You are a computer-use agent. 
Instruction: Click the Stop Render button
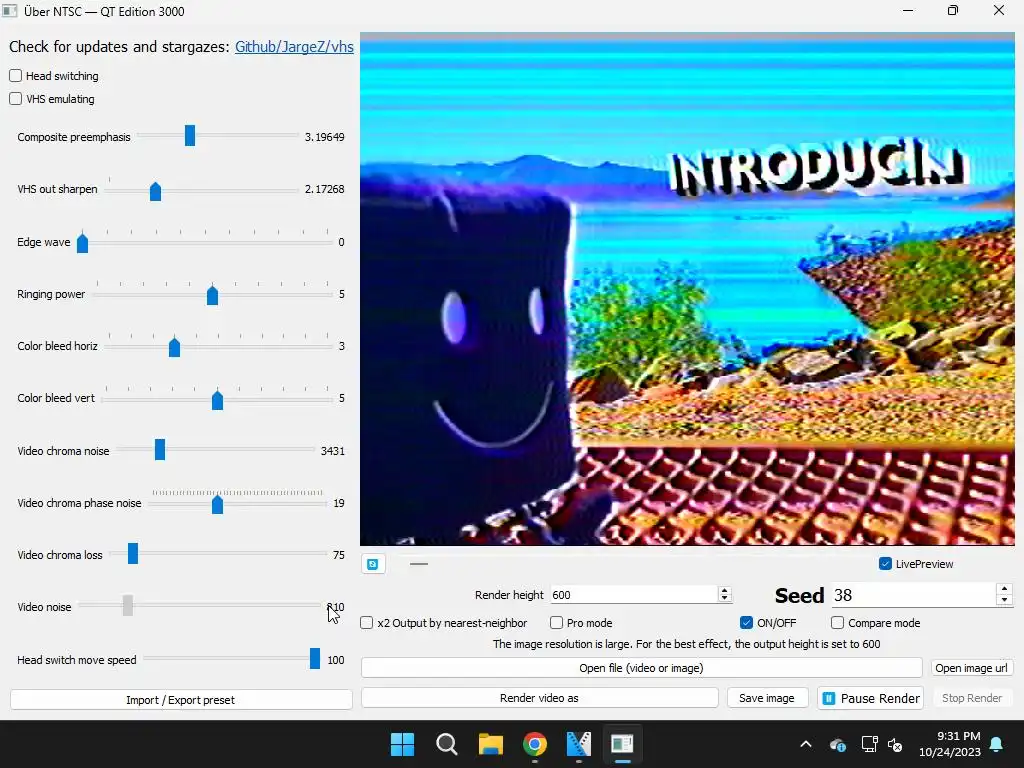pos(971,698)
